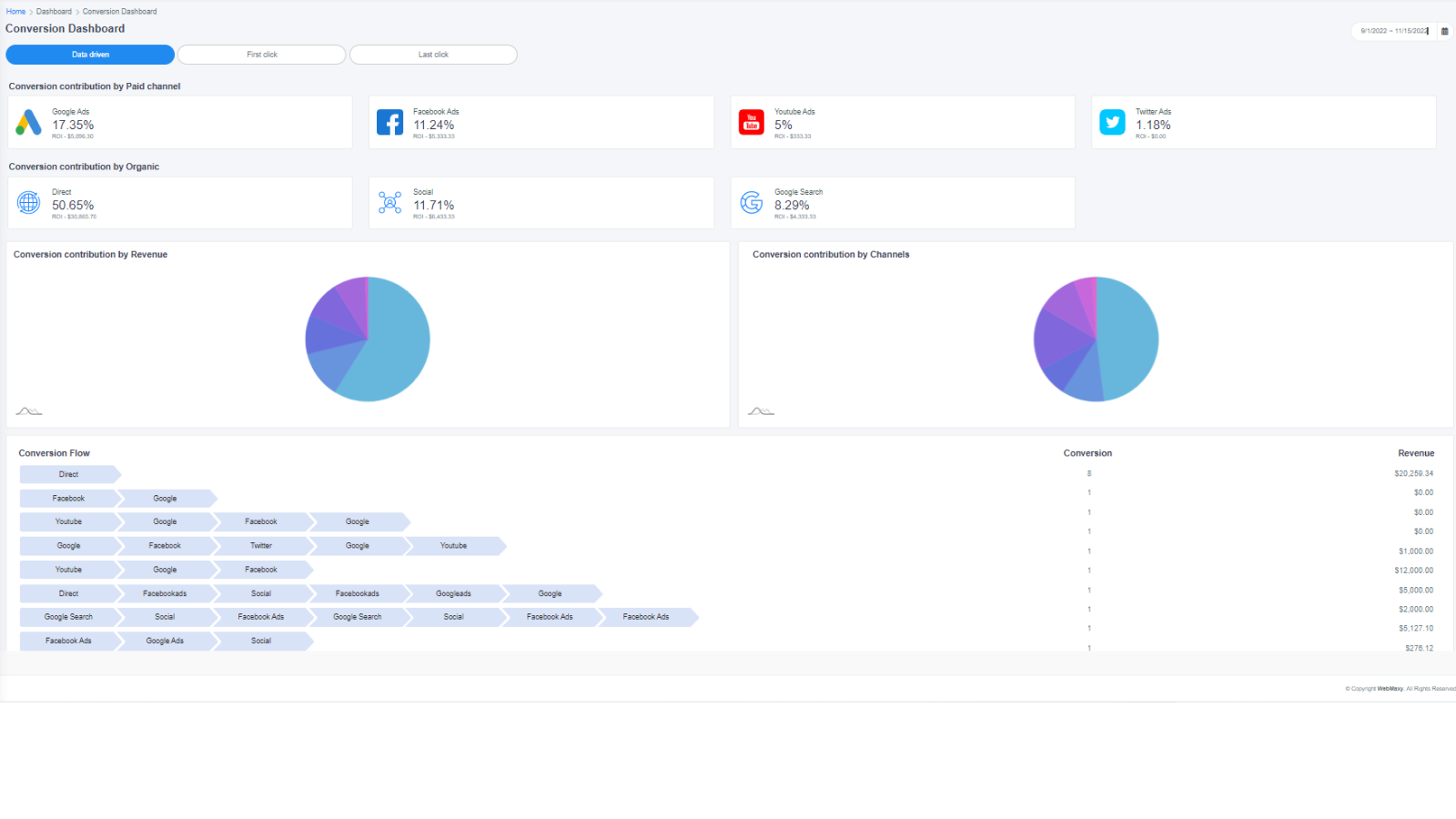Image resolution: width=1456 pixels, height=819 pixels.
Task: Click the Google Search G icon
Action: coord(751,202)
